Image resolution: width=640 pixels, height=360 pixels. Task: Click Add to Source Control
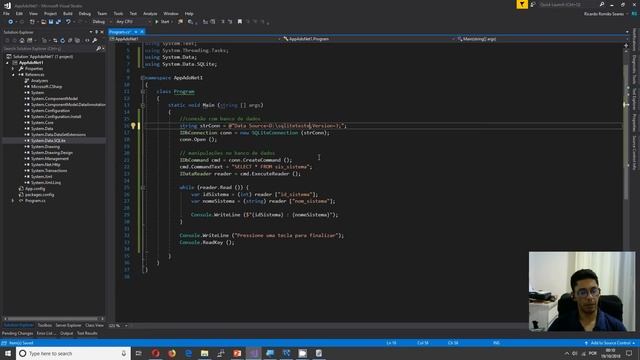(x=610, y=343)
